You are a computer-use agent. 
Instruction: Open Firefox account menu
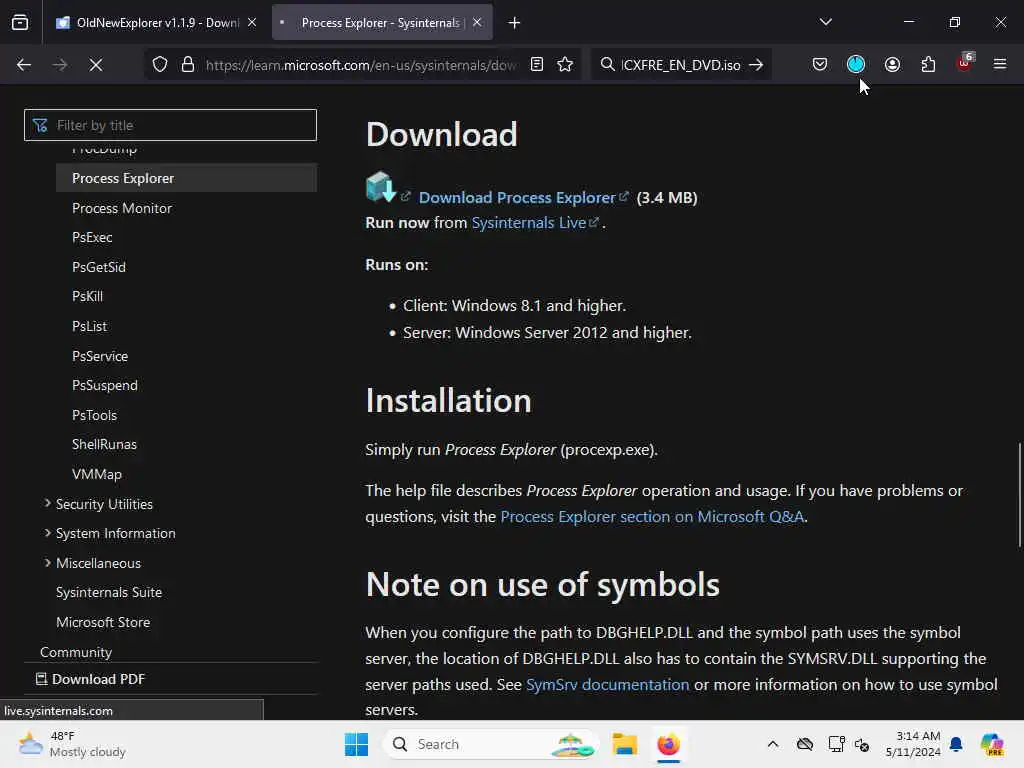tap(892, 65)
